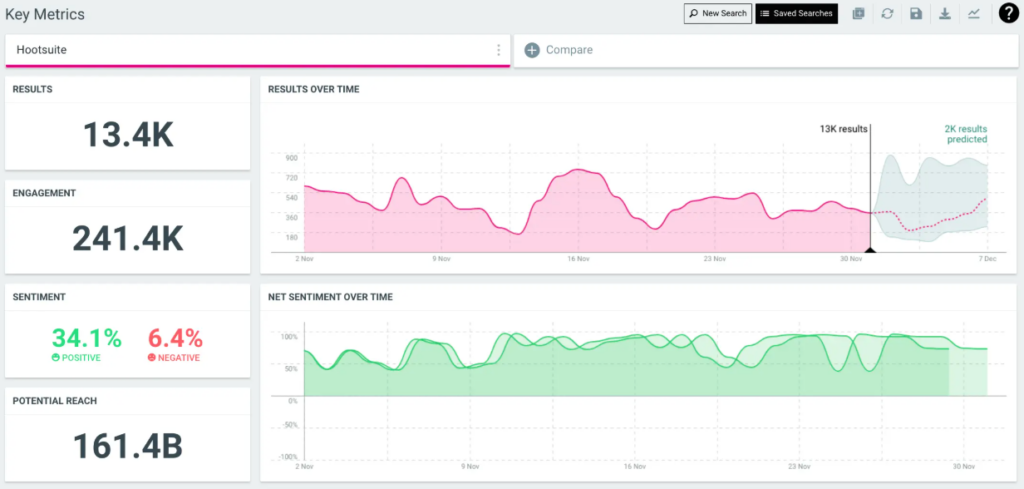Click the pink results peak near 16 Nov
1024x489 pixels.
(578, 171)
